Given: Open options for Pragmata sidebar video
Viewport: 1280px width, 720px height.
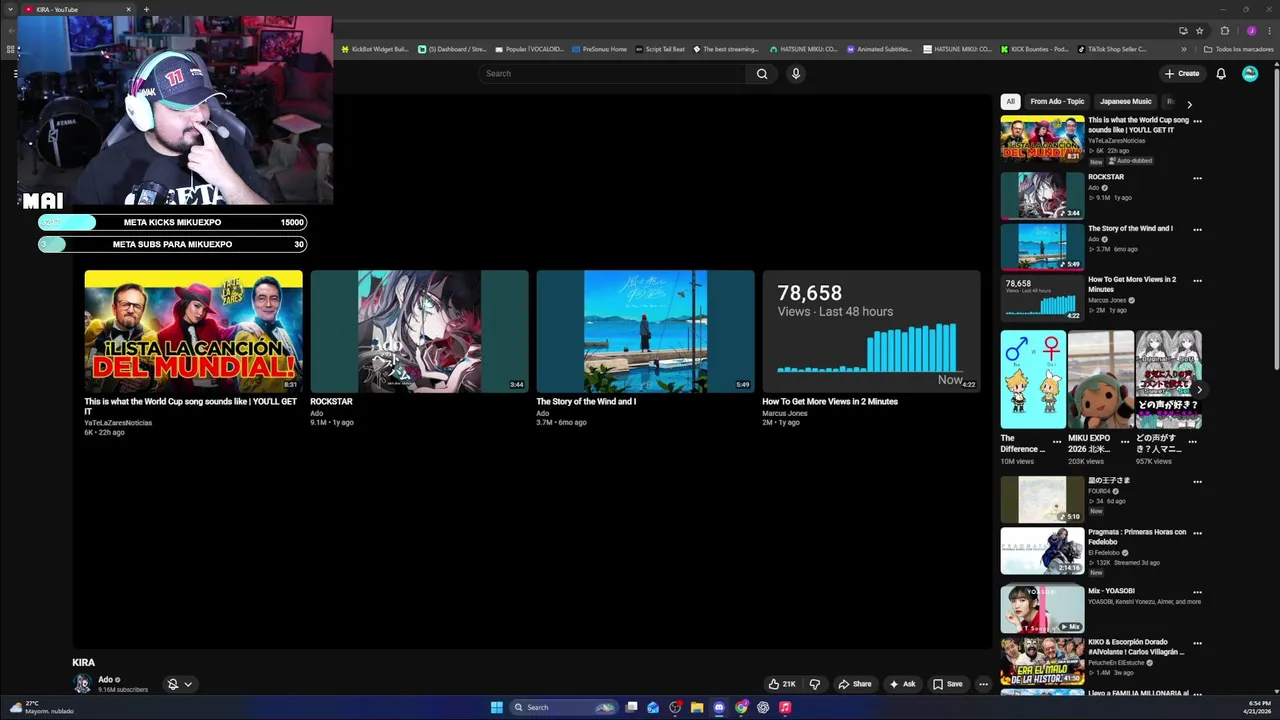Looking at the screenshot, I should pos(1197,533).
